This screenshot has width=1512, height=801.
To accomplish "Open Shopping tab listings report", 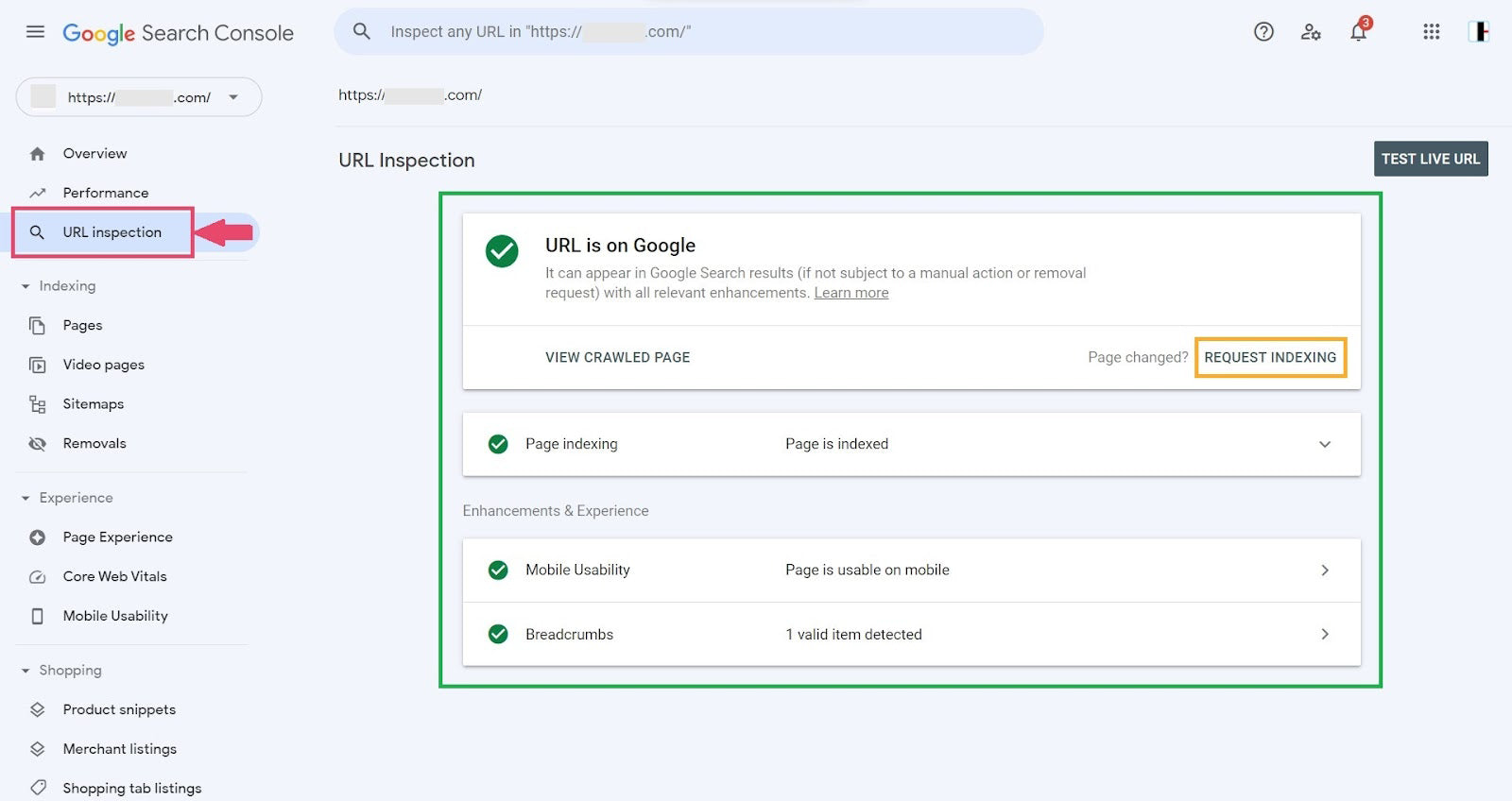I will (x=132, y=788).
